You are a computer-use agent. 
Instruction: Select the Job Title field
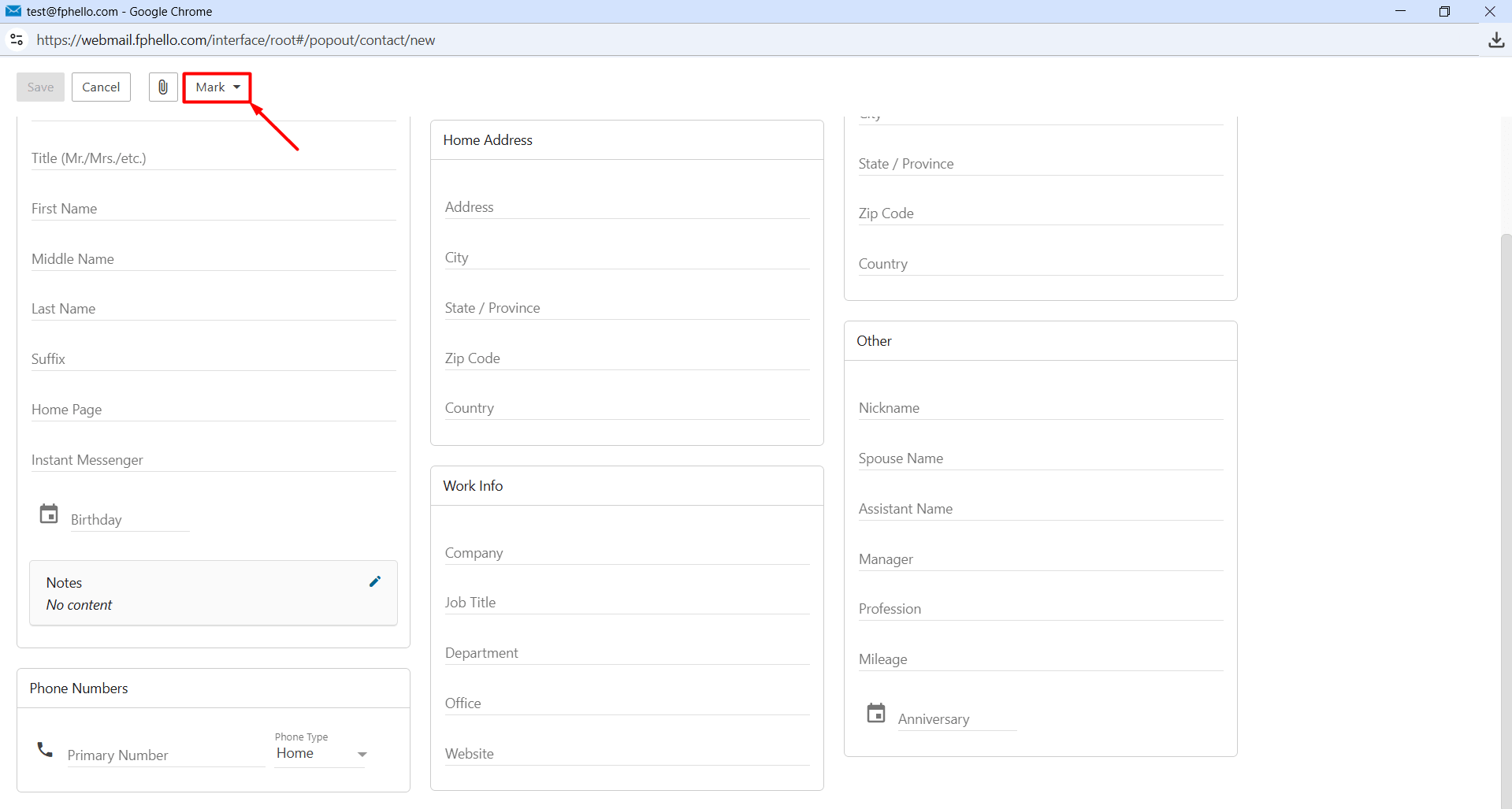627,603
